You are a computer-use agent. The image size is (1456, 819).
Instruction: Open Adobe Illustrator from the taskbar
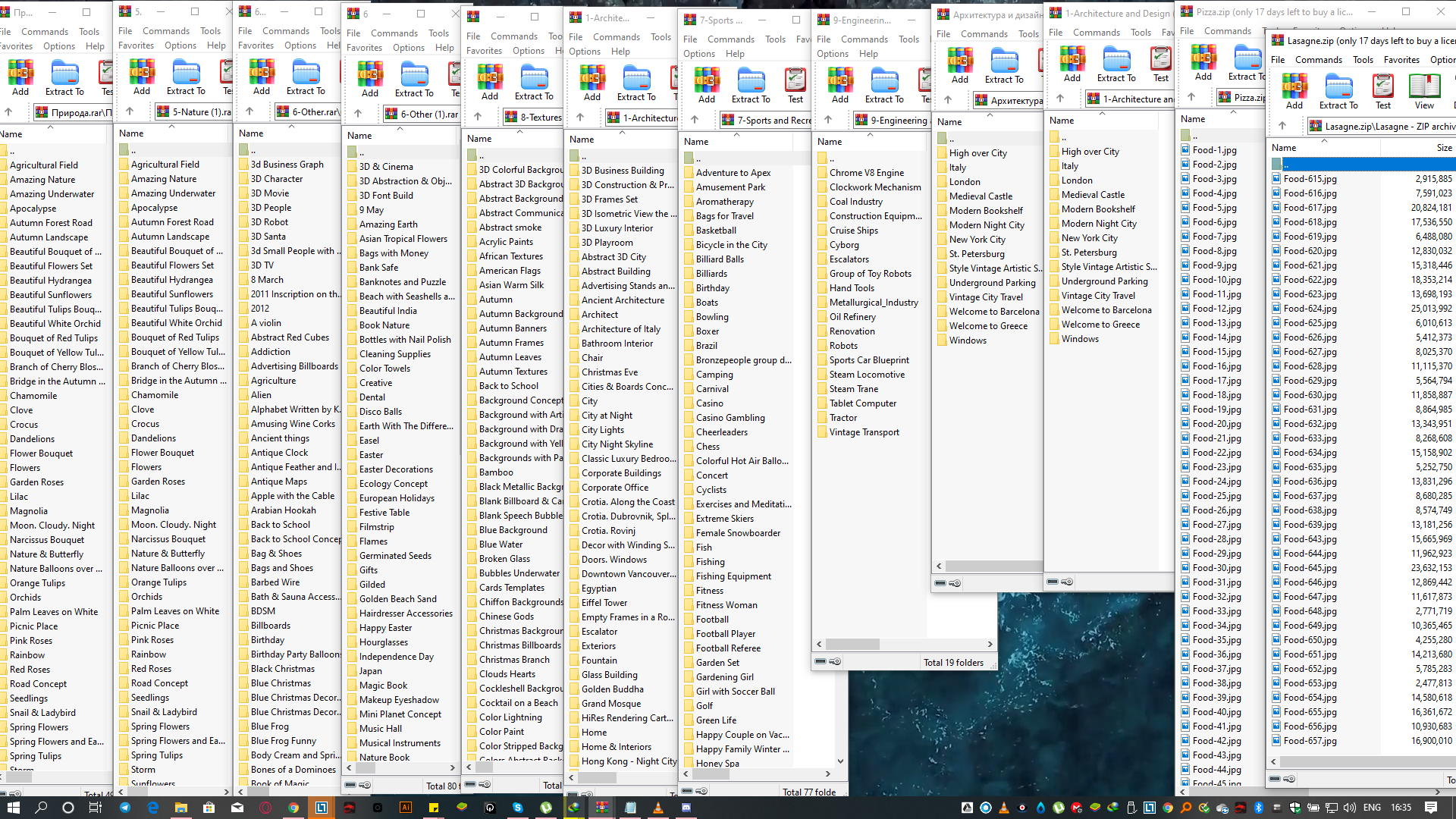coord(406,808)
